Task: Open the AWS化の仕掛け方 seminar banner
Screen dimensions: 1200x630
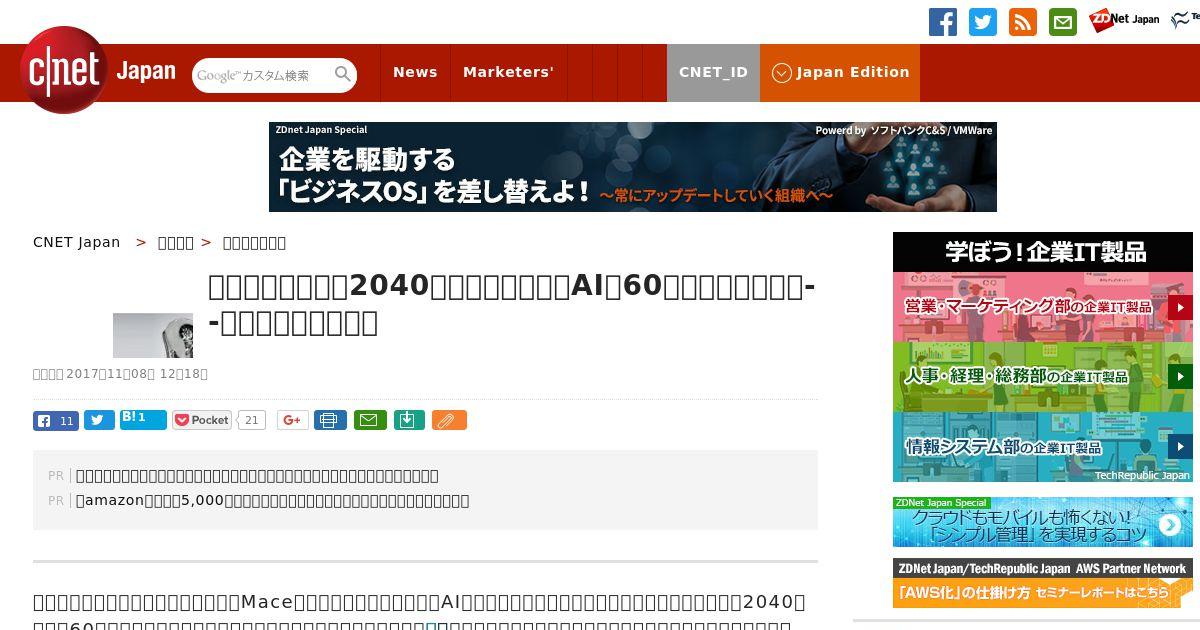Action: pyautogui.click(x=1043, y=583)
